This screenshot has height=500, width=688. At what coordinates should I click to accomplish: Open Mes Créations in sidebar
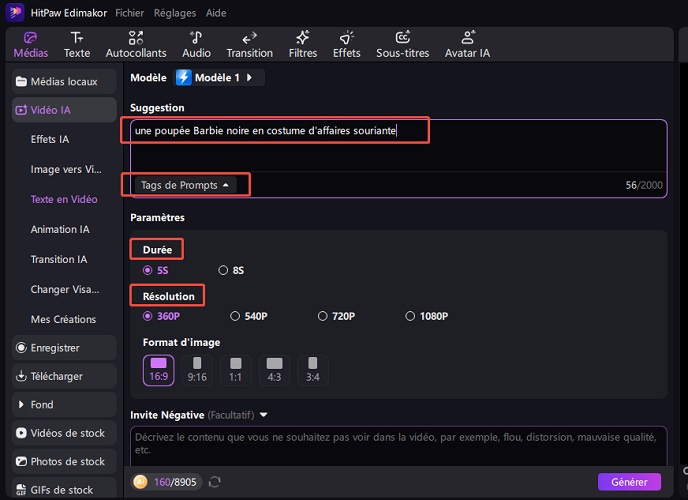(63, 319)
